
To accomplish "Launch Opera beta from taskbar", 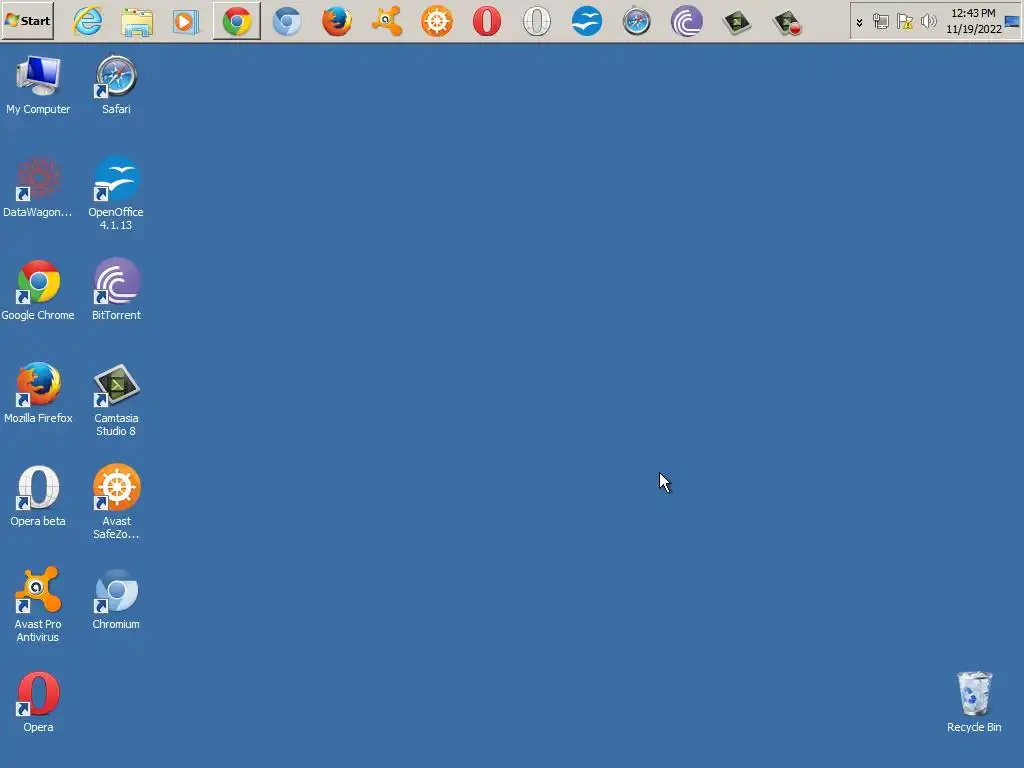I will click(536, 22).
